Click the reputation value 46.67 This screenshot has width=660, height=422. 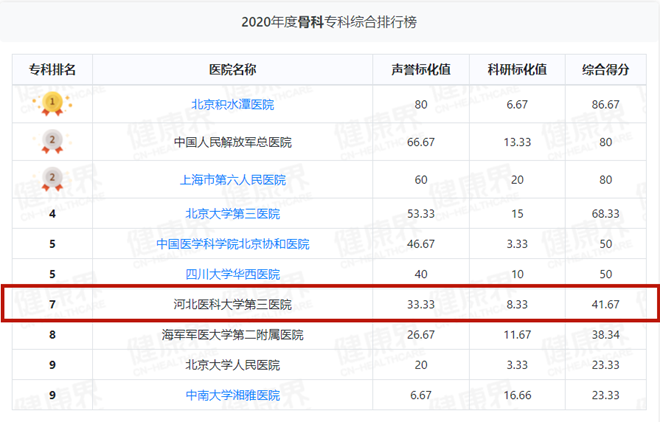pyautogui.click(x=420, y=244)
